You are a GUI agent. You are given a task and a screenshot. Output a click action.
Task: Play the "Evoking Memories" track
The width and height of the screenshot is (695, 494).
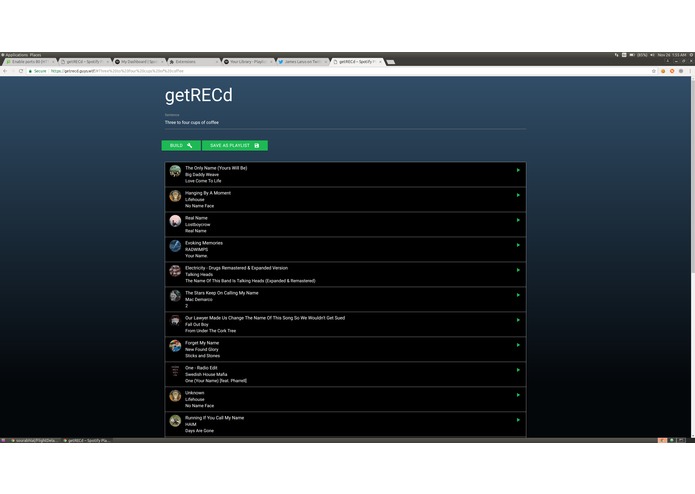518,245
